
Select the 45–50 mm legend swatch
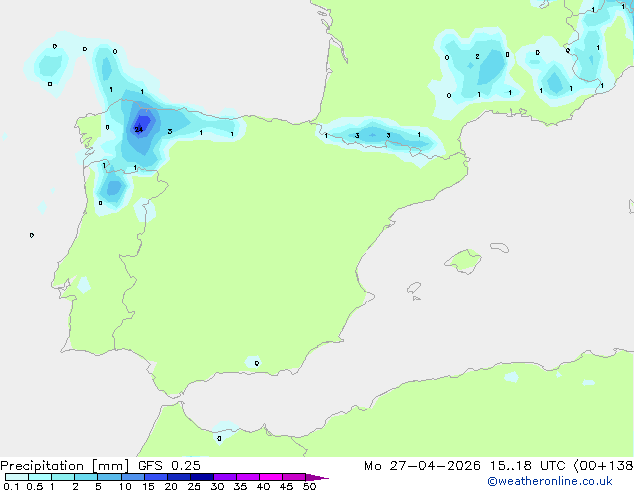294,477
